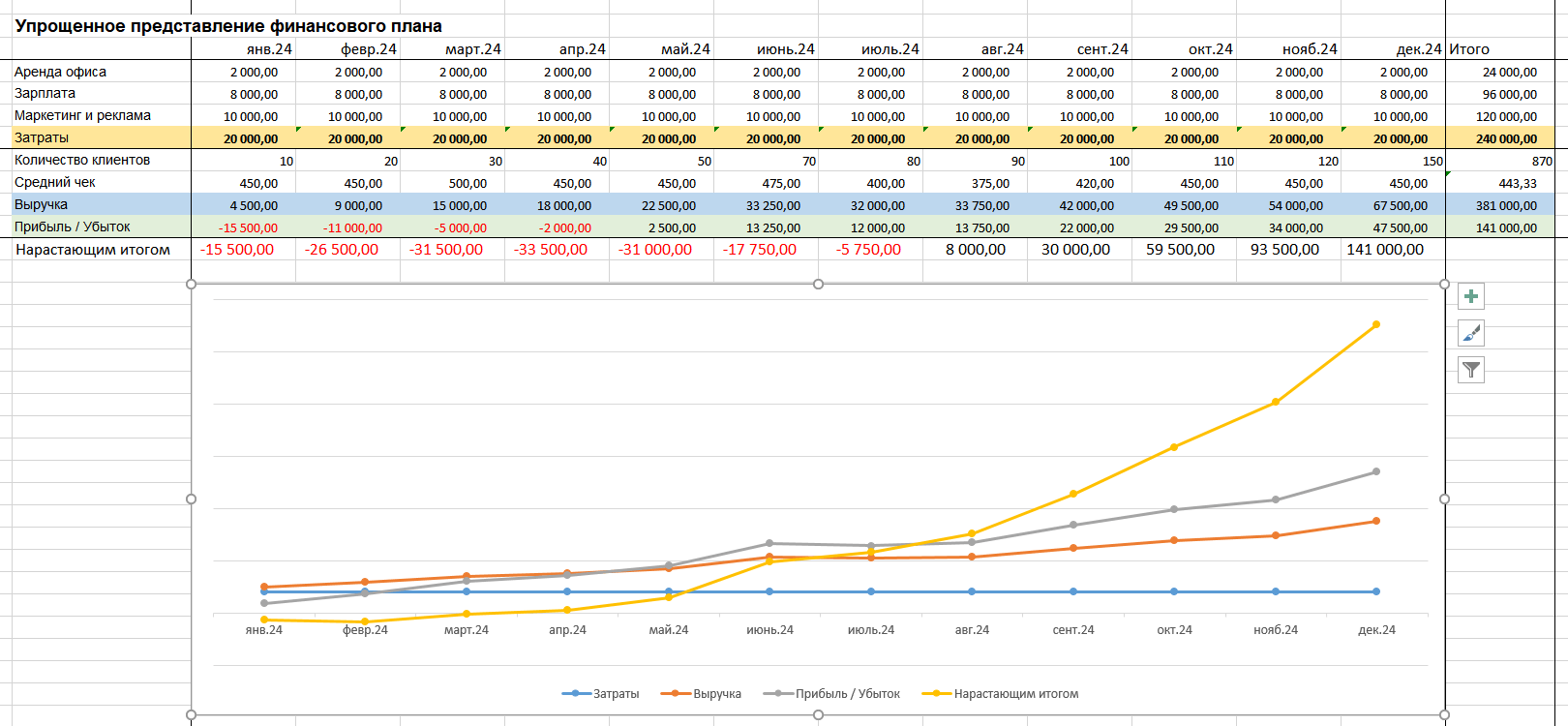Image resolution: width=1568 pixels, height=726 pixels.
Task: Click average check total 443,33
Action: (x=1500, y=183)
